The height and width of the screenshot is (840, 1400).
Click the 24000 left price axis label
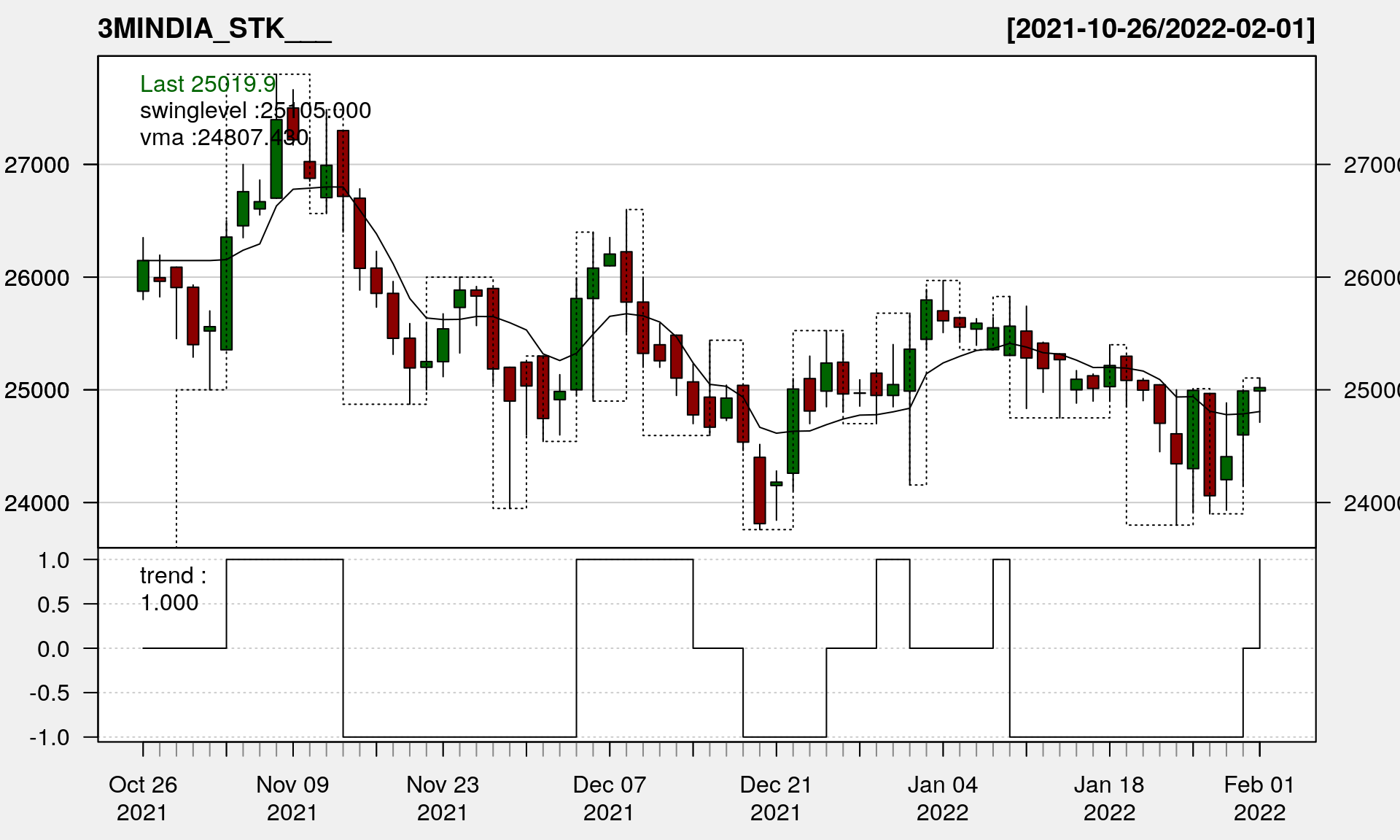click(37, 503)
